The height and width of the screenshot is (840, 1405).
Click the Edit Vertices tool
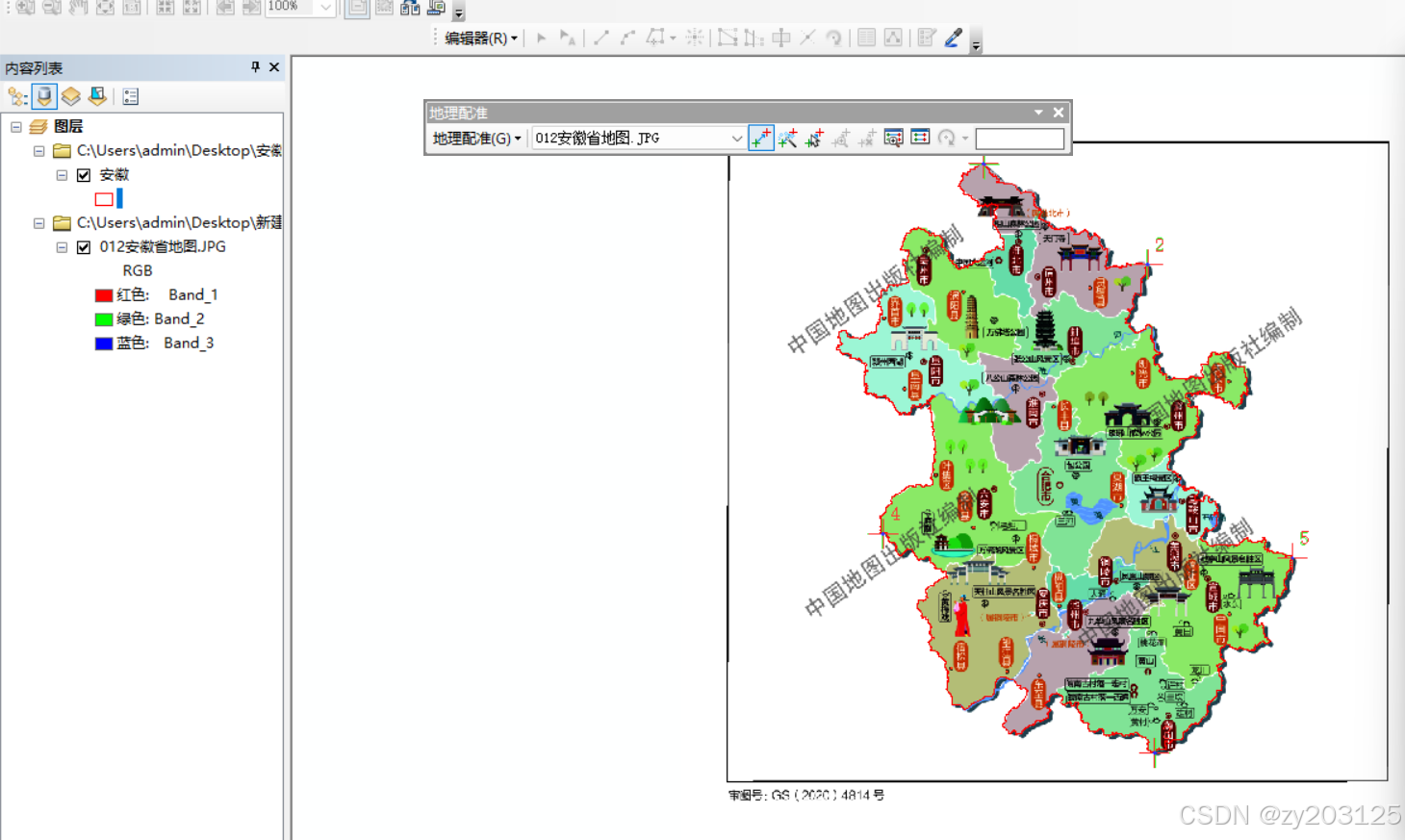pos(728,38)
